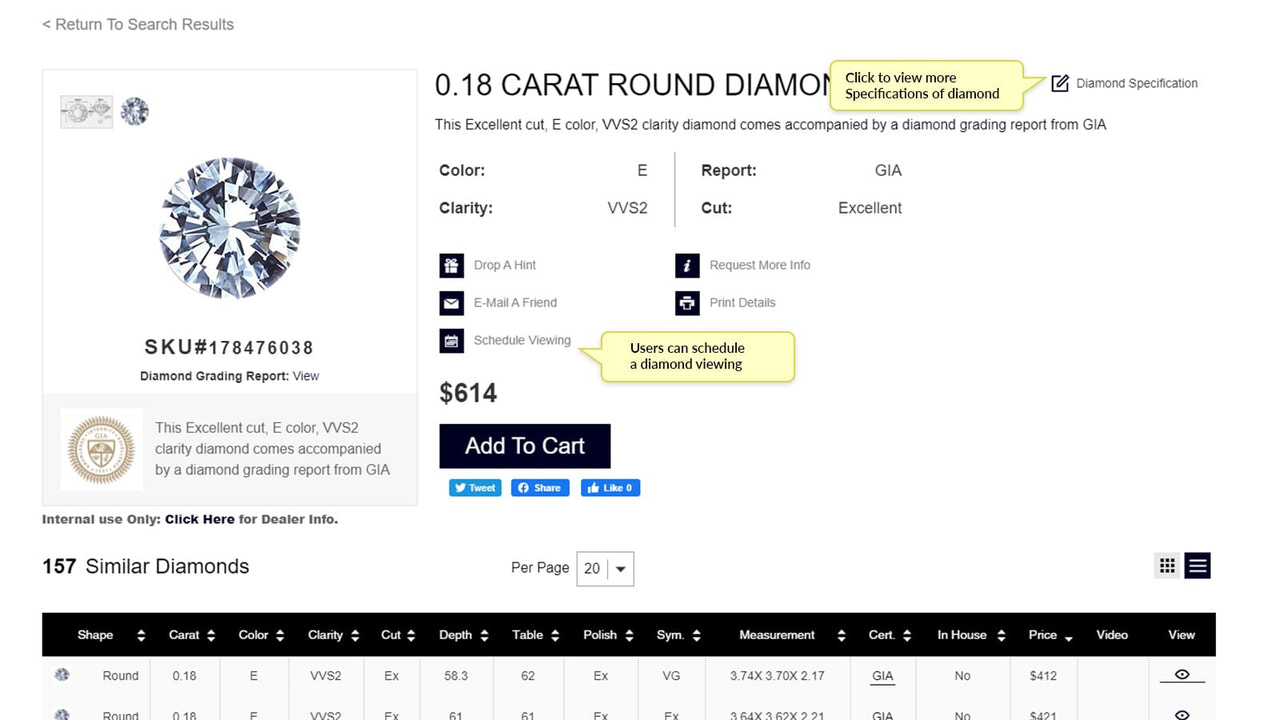1280x720 pixels.
Task: Sort the table by Price
Action: [x=1046, y=634]
